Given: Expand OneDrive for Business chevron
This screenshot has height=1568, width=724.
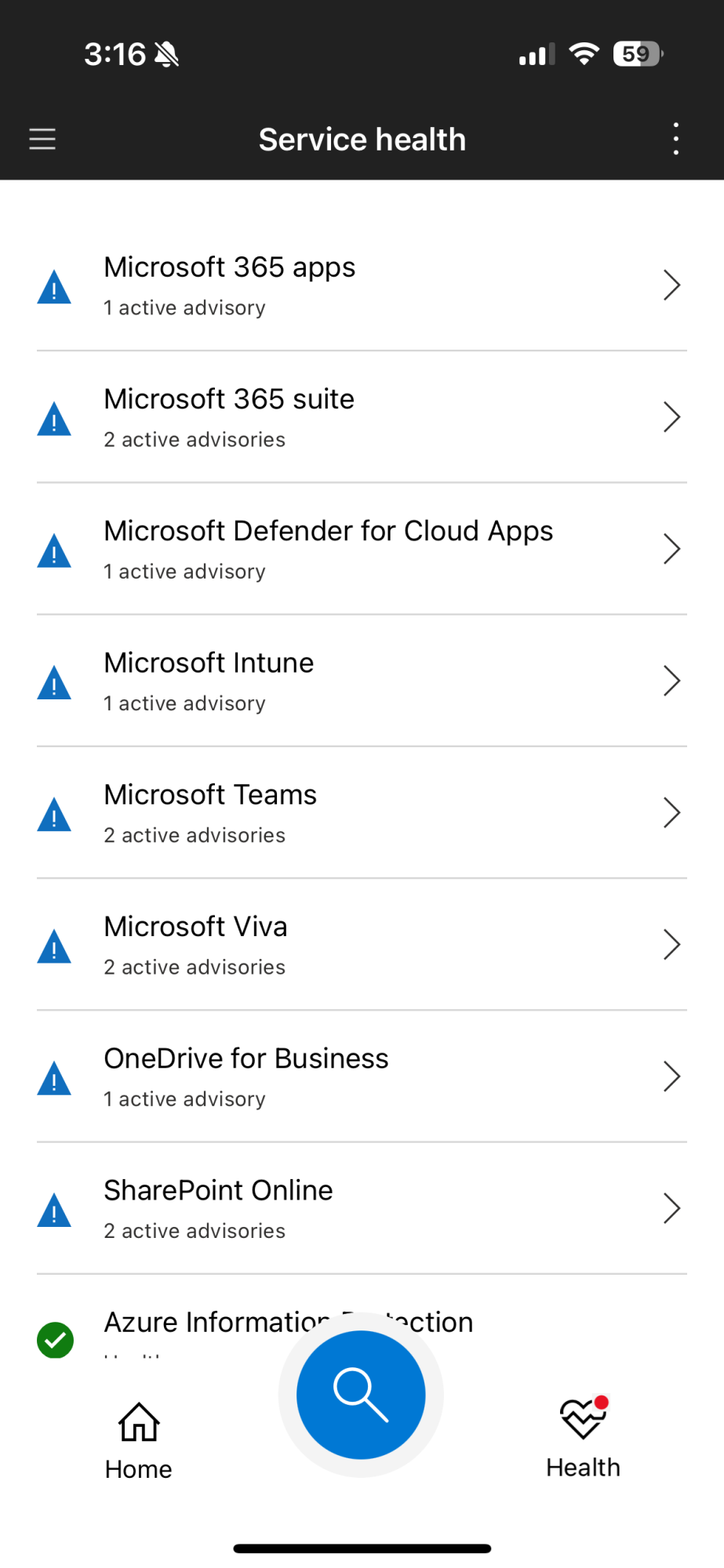Looking at the screenshot, I should 671,1076.
